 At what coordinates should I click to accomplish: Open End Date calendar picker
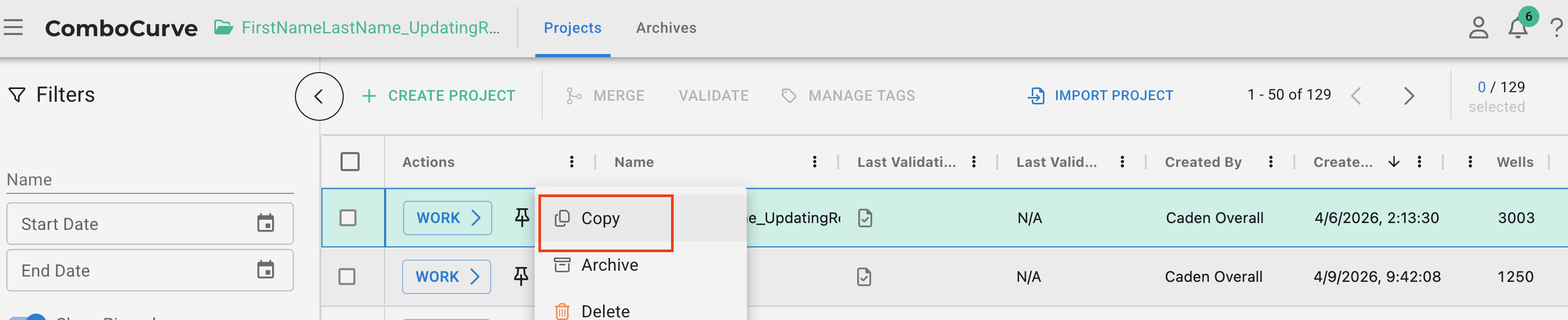pyautogui.click(x=265, y=270)
